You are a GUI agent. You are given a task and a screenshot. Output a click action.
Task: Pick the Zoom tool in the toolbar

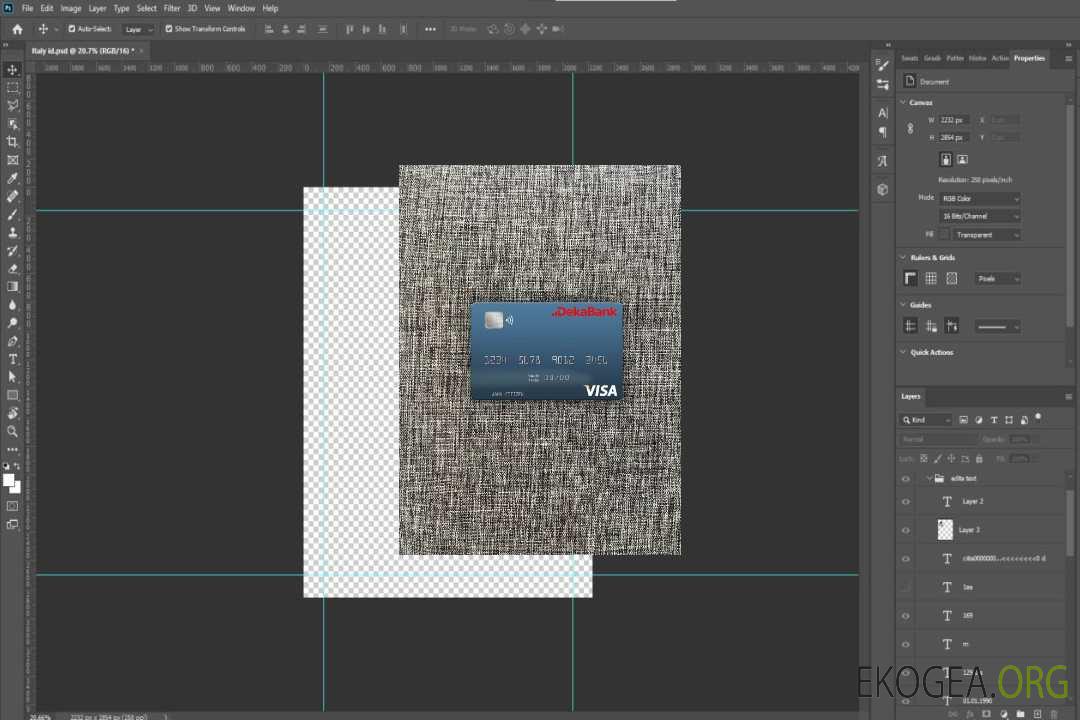13,431
